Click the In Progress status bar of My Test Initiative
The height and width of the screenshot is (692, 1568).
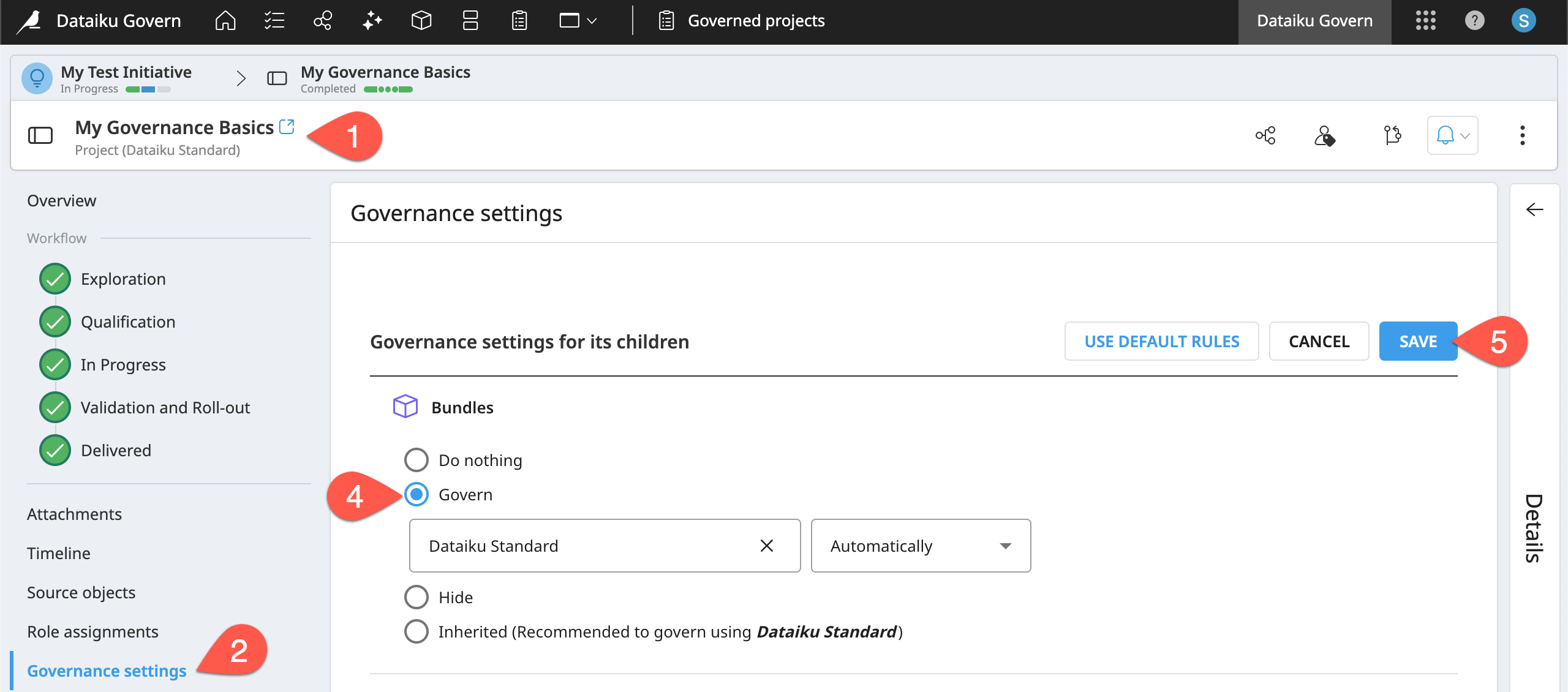(x=147, y=89)
